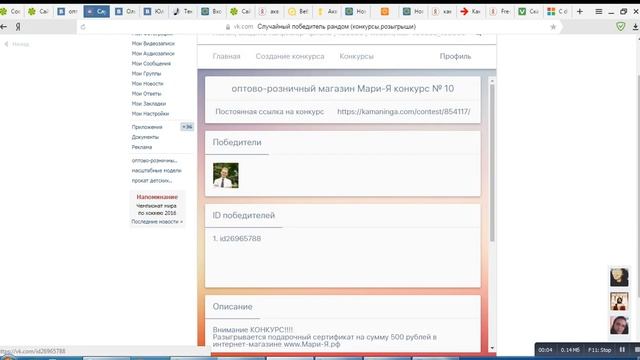Open the top friend avatar in the right sidebar
Screen dimensions: 640x360
619,277
